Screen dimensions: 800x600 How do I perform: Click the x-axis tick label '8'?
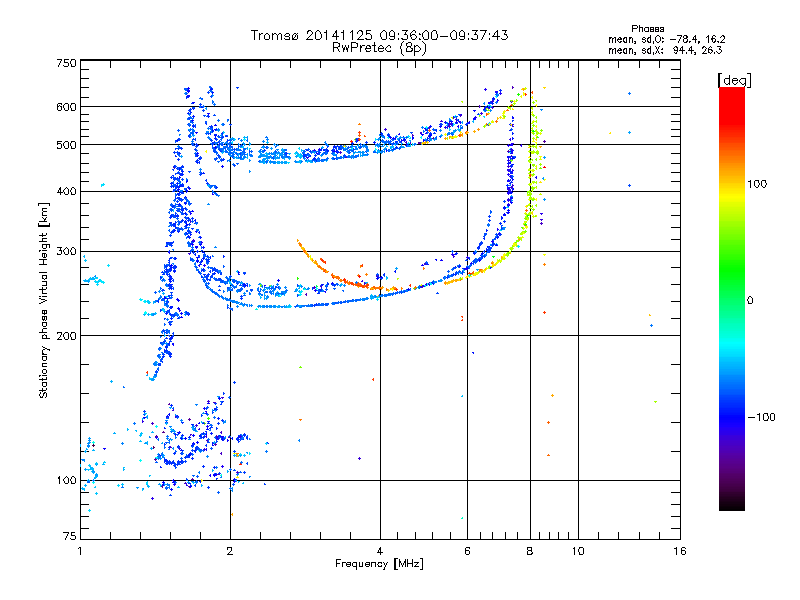coord(530,551)
